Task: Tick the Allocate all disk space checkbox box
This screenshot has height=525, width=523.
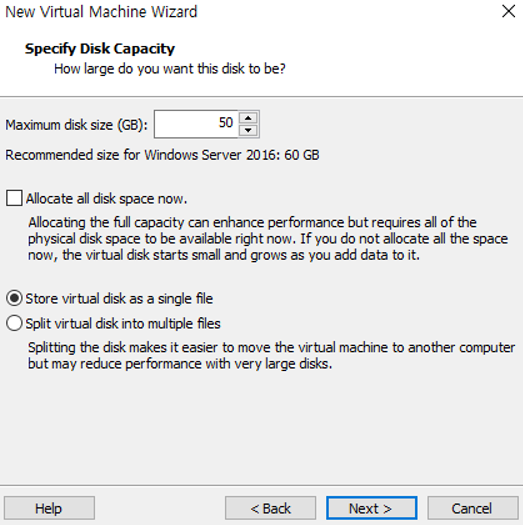Action: tap(14, 198)
